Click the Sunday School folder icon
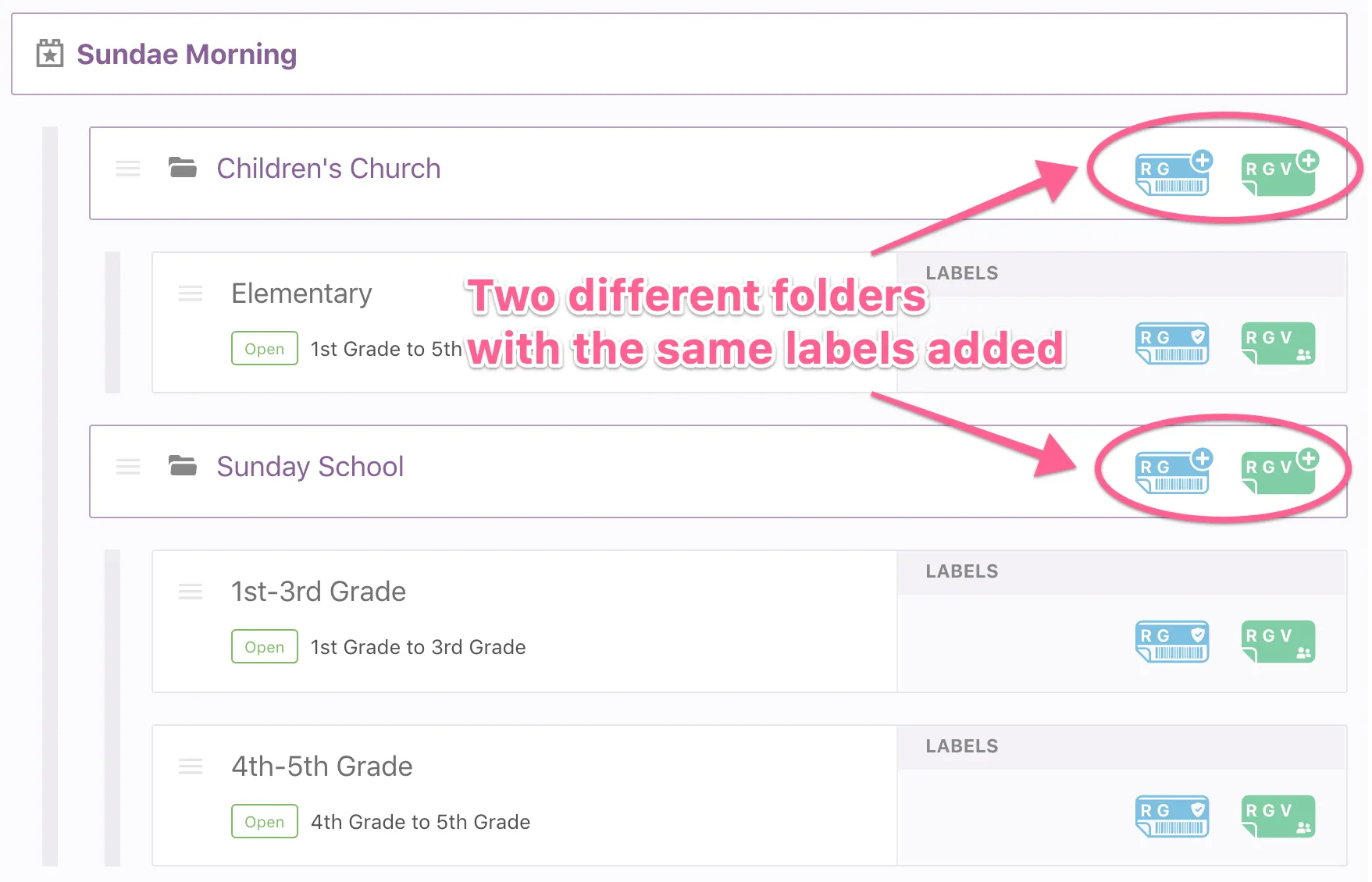Screen dimensions: 1372x882 click(x=183, y=466)
